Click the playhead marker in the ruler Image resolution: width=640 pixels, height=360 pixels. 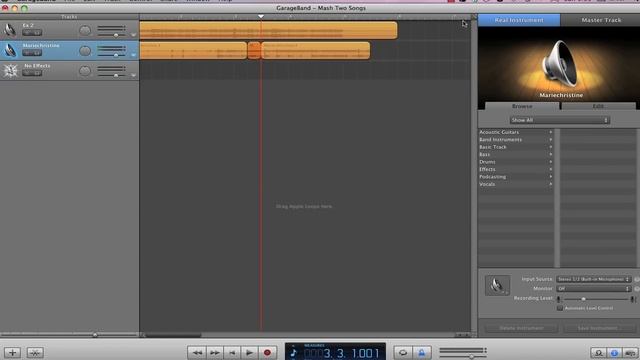(261, 17)
